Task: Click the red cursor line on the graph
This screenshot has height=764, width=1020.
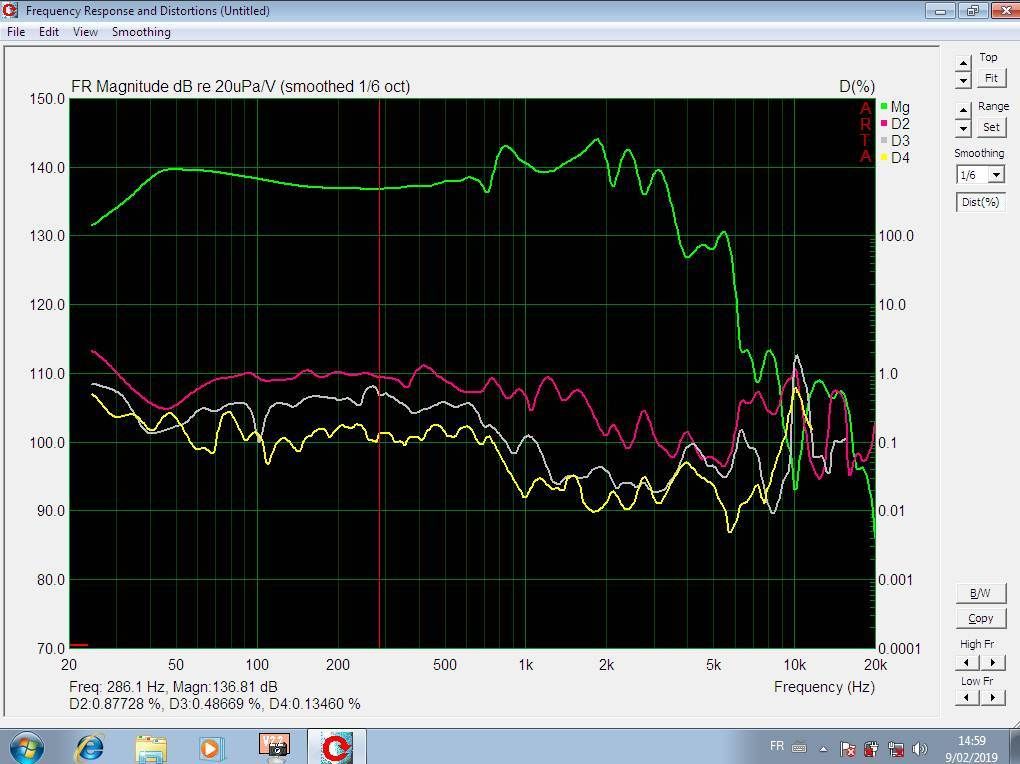Action: pyautogui.click(x=379, y=374)
